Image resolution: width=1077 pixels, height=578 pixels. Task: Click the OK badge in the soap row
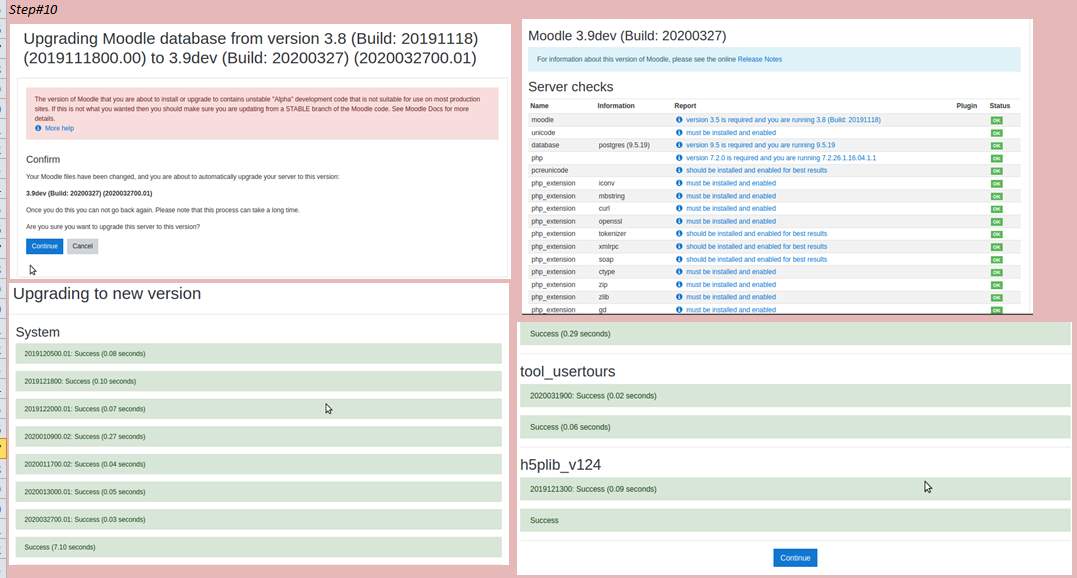[996, 259]
